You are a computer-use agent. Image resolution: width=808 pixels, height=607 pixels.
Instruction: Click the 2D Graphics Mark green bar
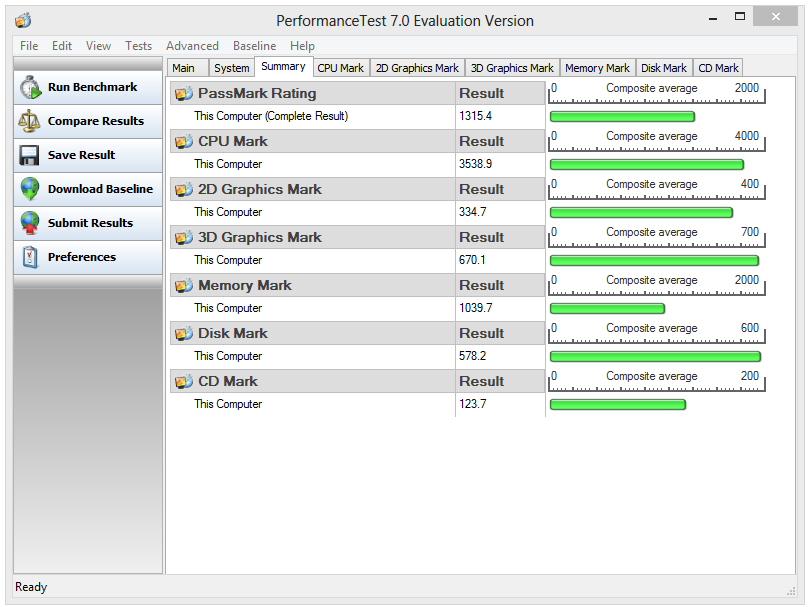point(642,213)
